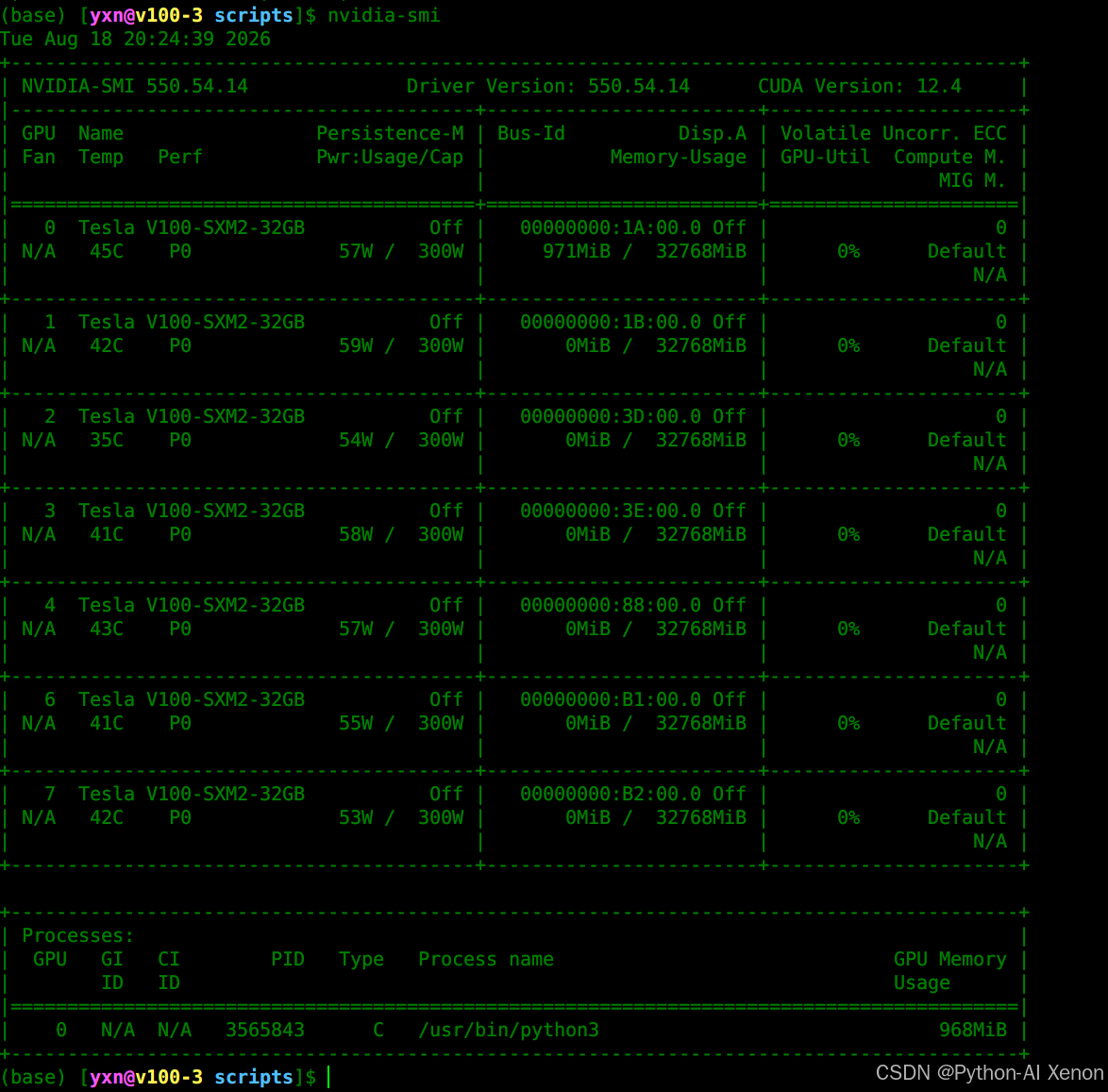Click the Process name column header
Screen dimensions: 1108x1092
coord(486,959)
